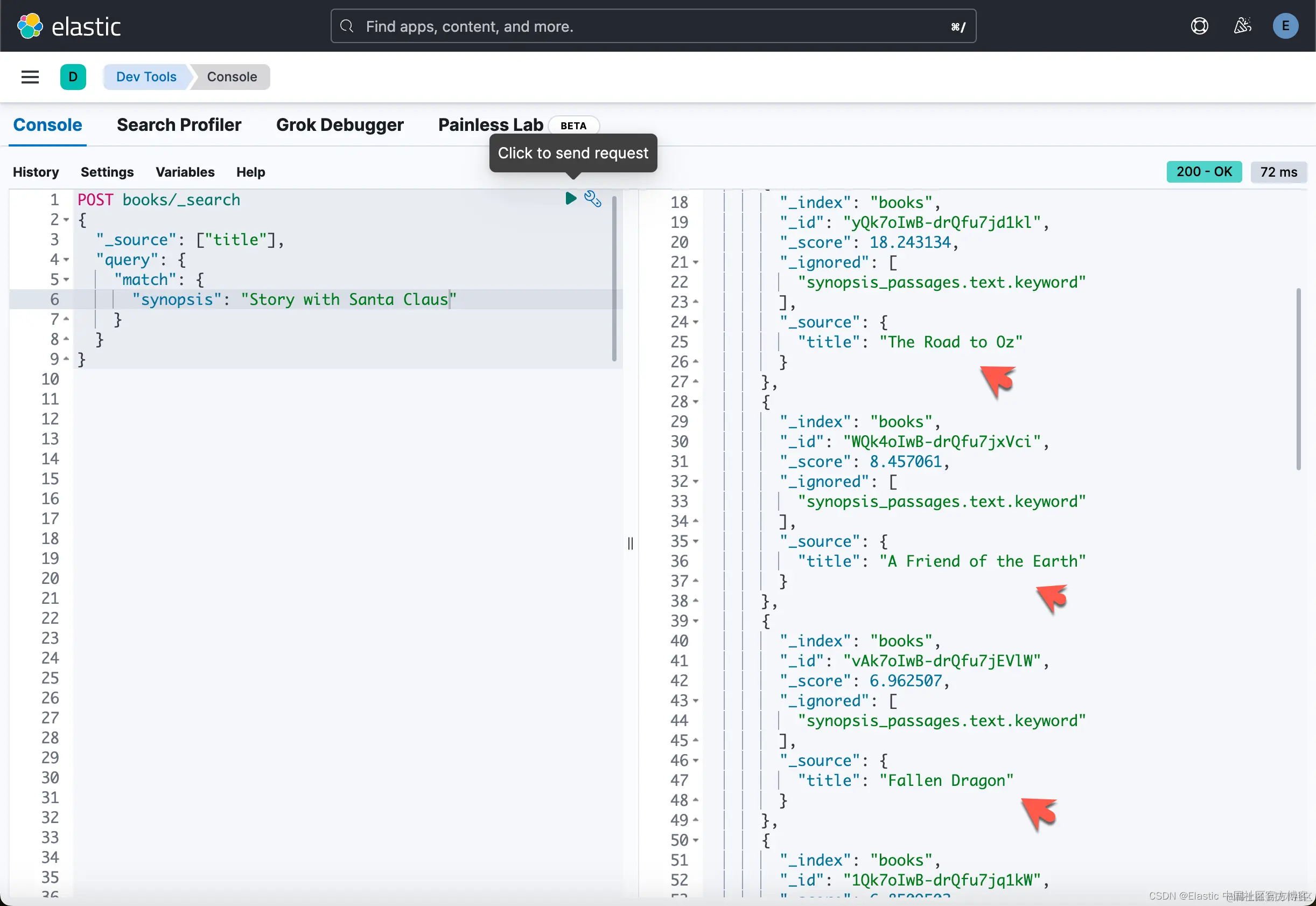This screenshot has height=906, width=1316.
Task: Click the Dev Tools breadcrumb link
Action: click(146, 76)
